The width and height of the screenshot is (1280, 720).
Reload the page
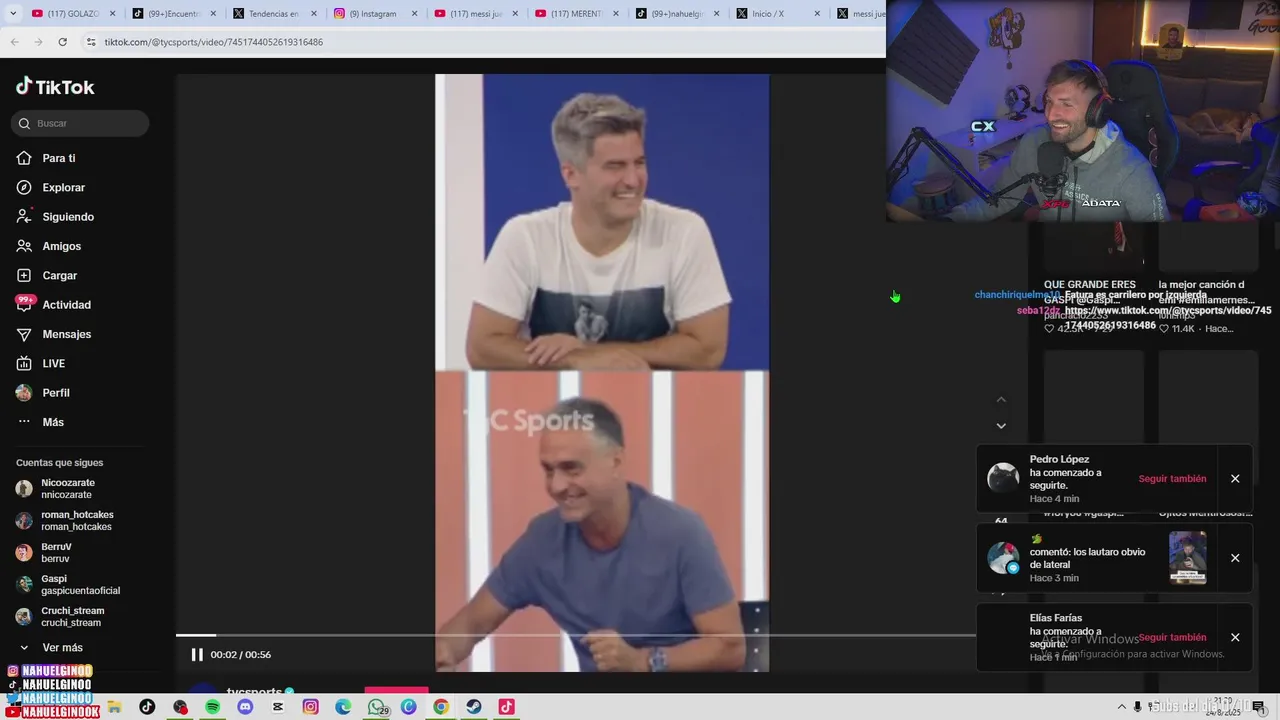[62, 42]
